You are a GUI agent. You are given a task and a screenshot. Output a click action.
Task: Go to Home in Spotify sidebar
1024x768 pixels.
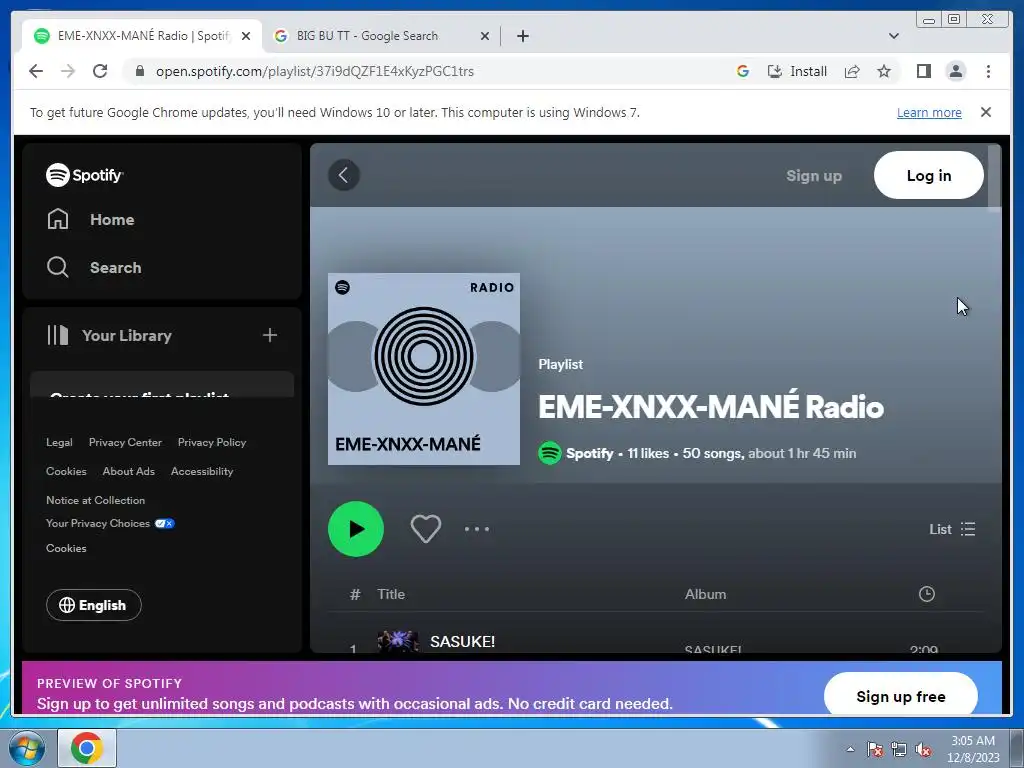point(90,219)
